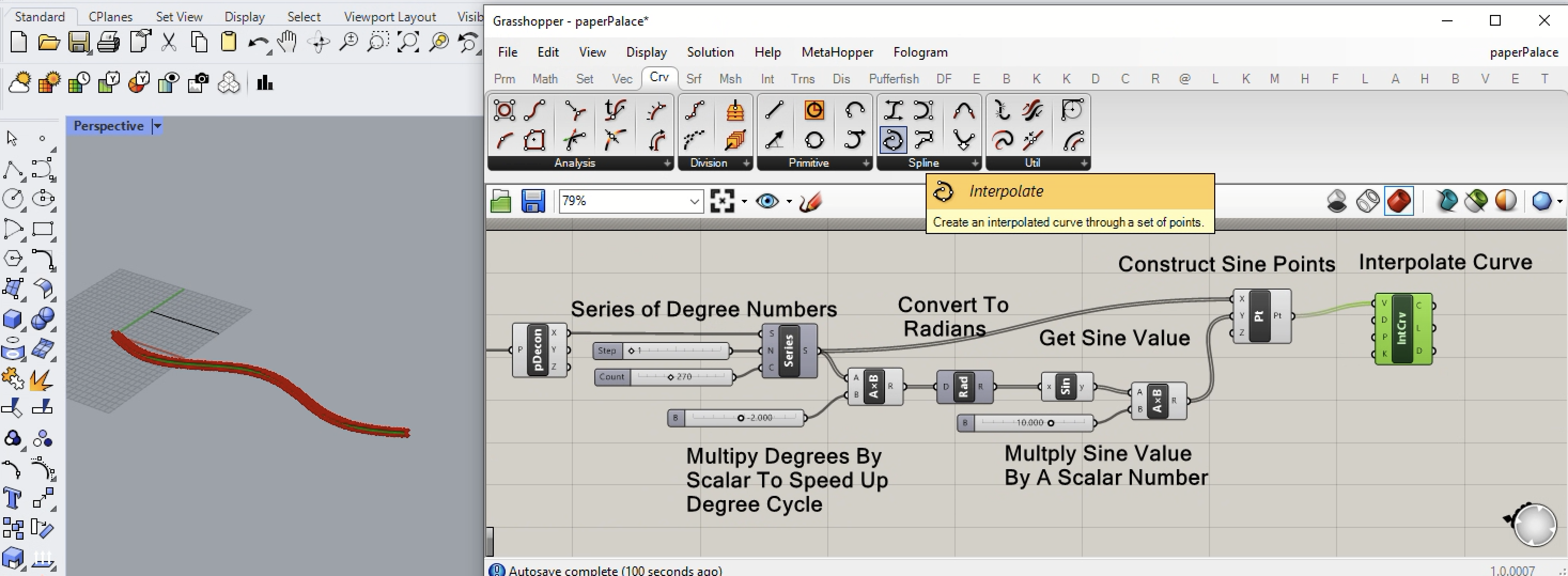Toggle wireframe preview mode button

tap(1368, 201)
